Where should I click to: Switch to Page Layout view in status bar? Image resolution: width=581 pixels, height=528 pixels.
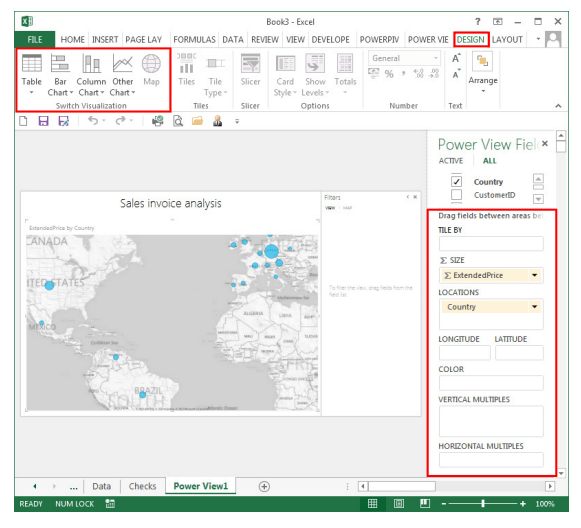click(x=399, y=503)
